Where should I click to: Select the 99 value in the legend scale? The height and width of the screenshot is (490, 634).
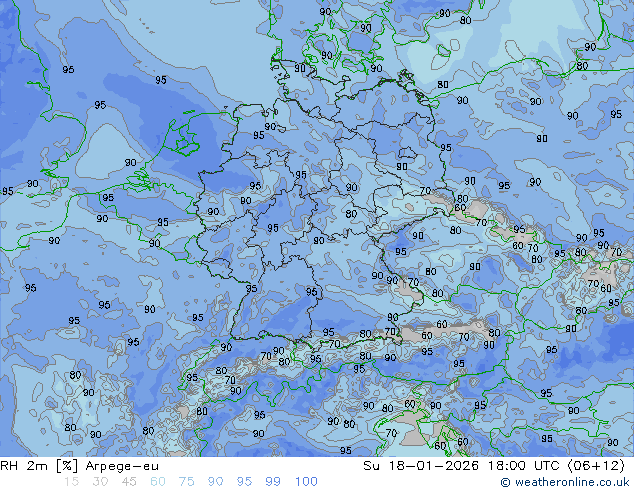[x=273, y=482]
